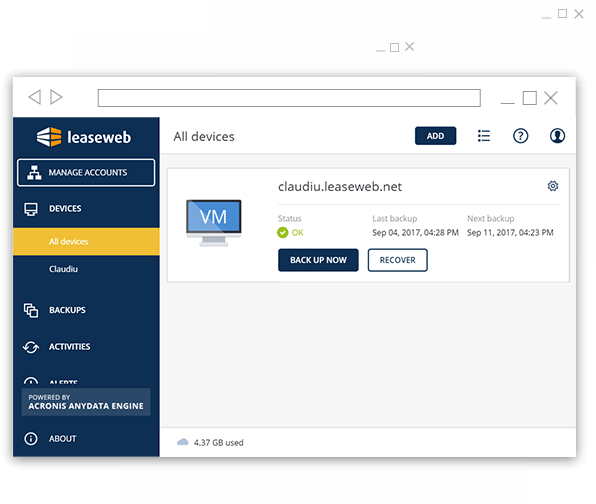Screen dimensions: 596x504
Task: Open the user account profile icon
Action: point(557,136)
